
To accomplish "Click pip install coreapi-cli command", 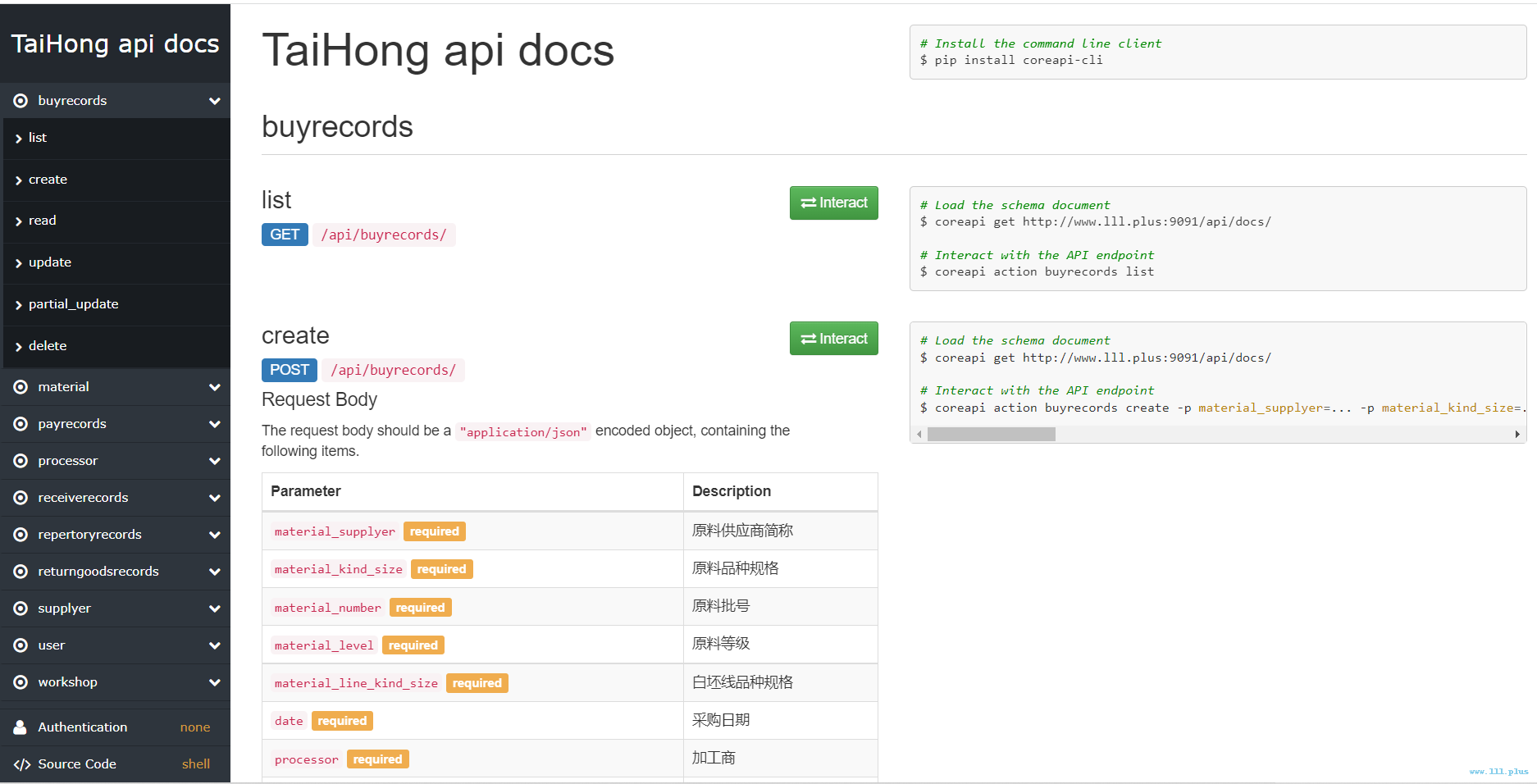I will [x=1019, y=60].
